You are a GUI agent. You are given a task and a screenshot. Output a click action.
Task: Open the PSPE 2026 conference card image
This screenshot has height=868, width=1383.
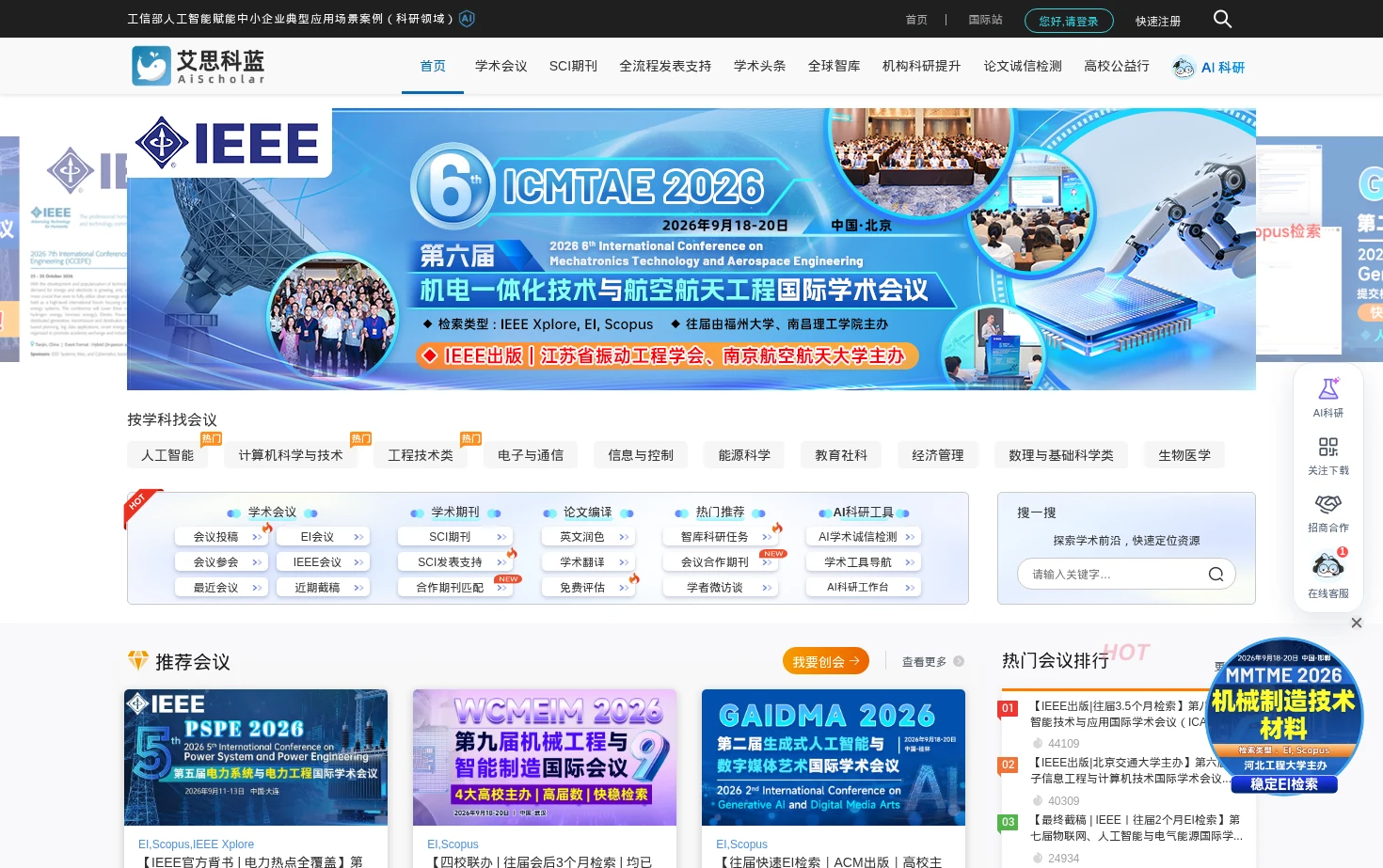(x=256, y=757)
